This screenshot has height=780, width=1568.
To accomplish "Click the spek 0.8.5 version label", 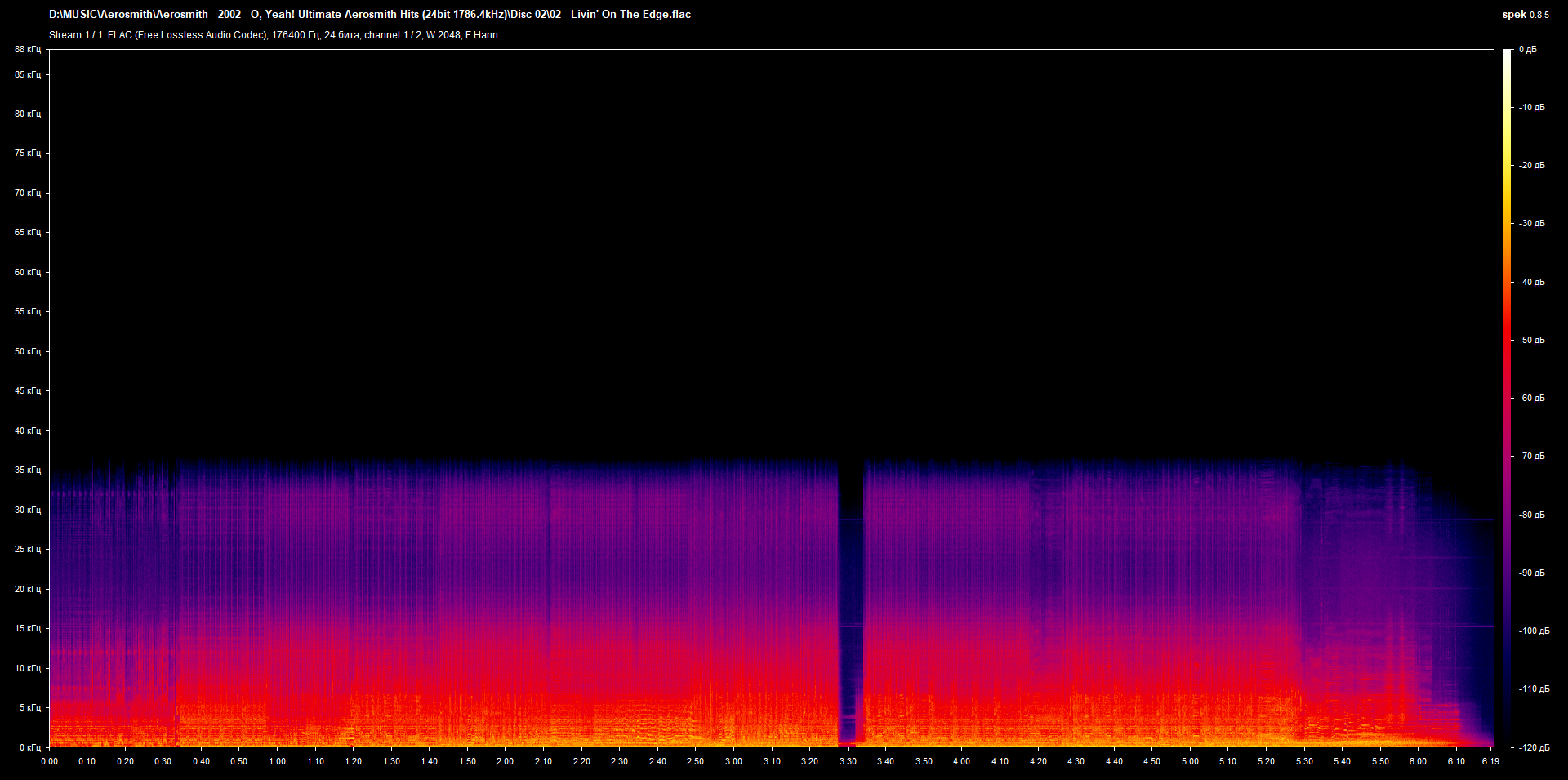I will coord(1525,15).
